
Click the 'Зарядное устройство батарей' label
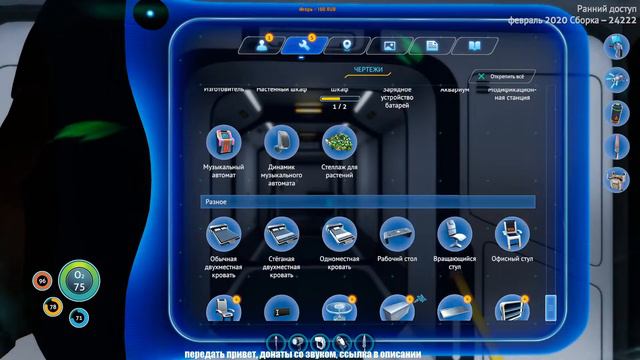[397, 97]
